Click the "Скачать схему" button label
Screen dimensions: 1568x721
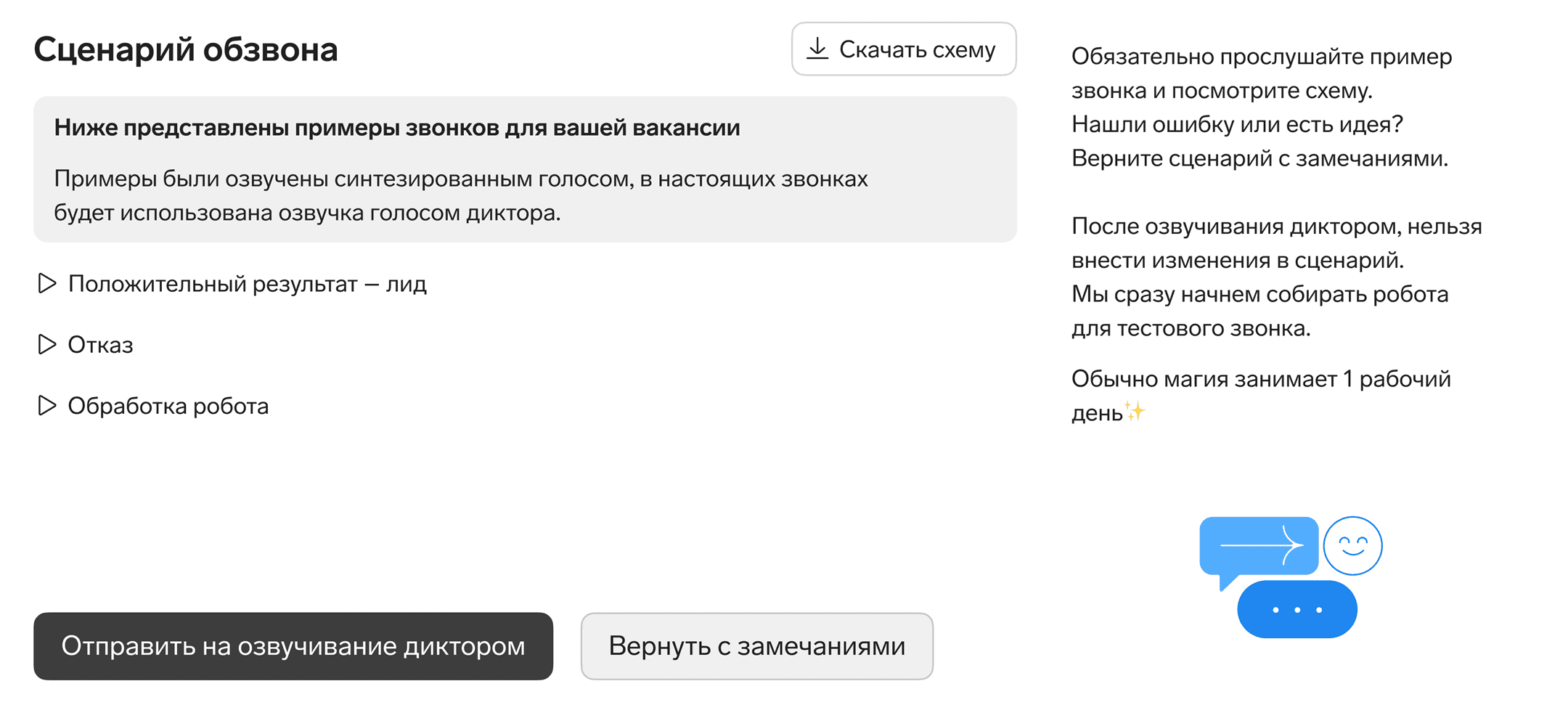917,49
